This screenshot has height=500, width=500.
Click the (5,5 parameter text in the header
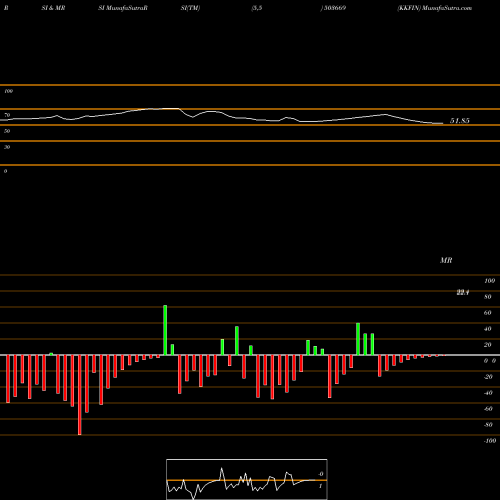pyautogui.click(x=257, y=8)
